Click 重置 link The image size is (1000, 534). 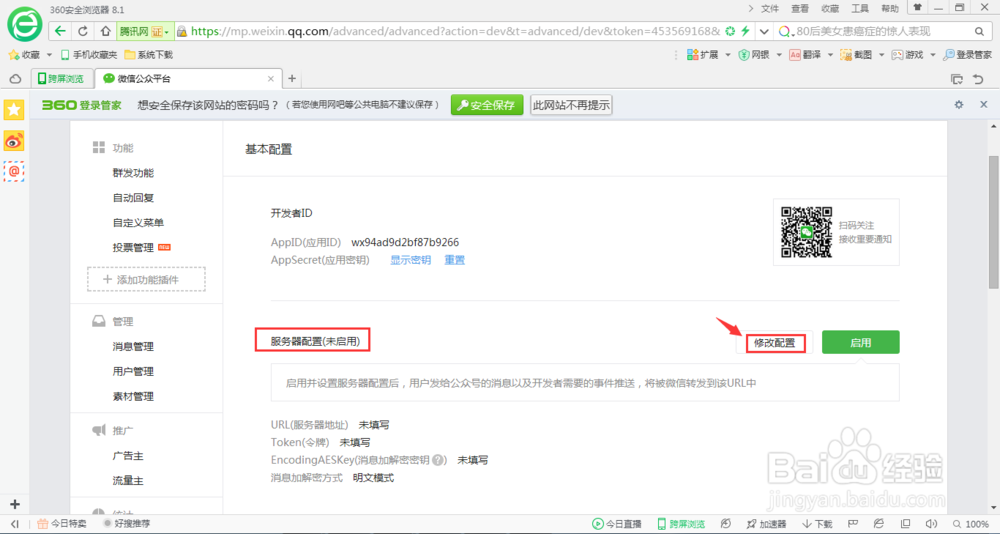click(x=455, y=260)
